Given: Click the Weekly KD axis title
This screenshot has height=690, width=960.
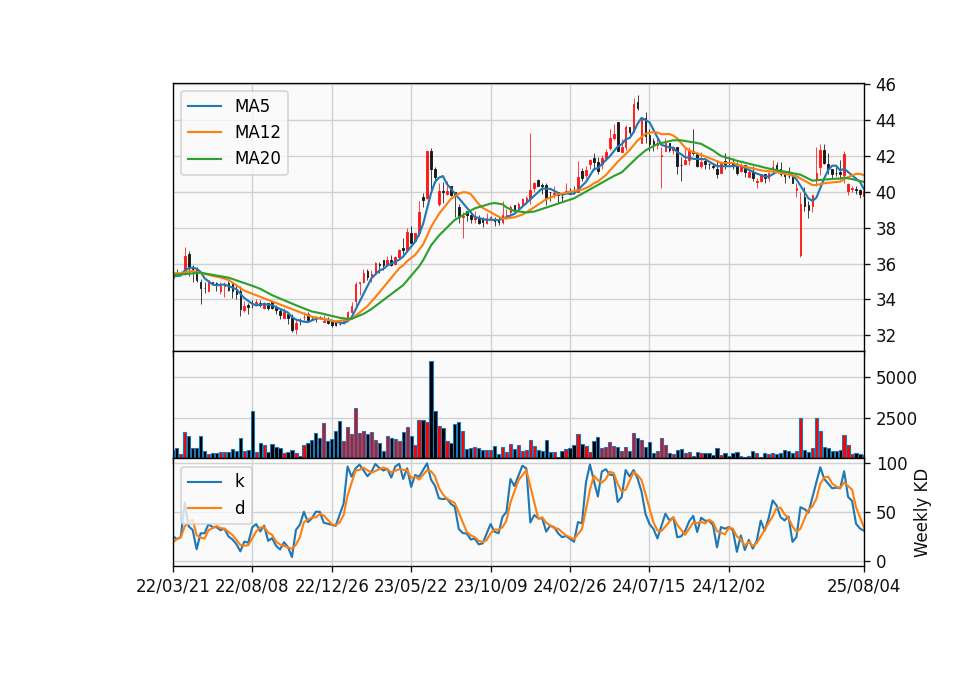Looking at the screenshot, I should click(921, 513).
